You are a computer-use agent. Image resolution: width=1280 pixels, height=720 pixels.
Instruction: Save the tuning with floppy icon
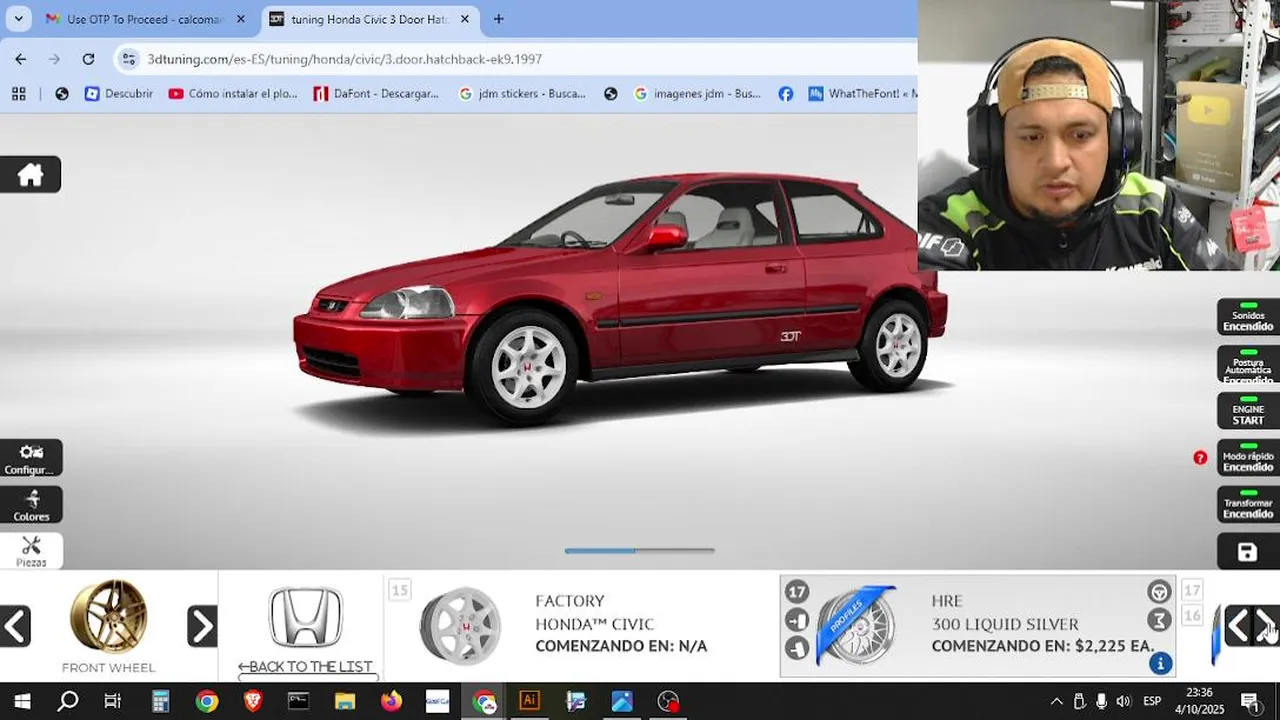pos(1247,552)
